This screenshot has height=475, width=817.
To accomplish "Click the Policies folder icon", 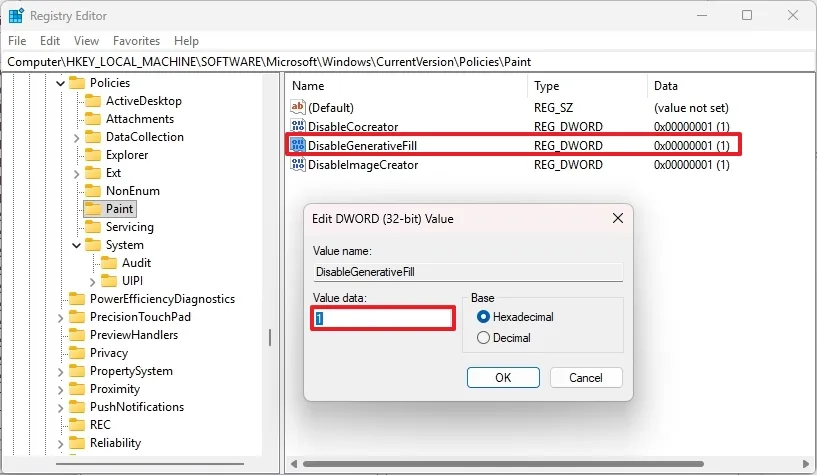I will coord(77,83).
